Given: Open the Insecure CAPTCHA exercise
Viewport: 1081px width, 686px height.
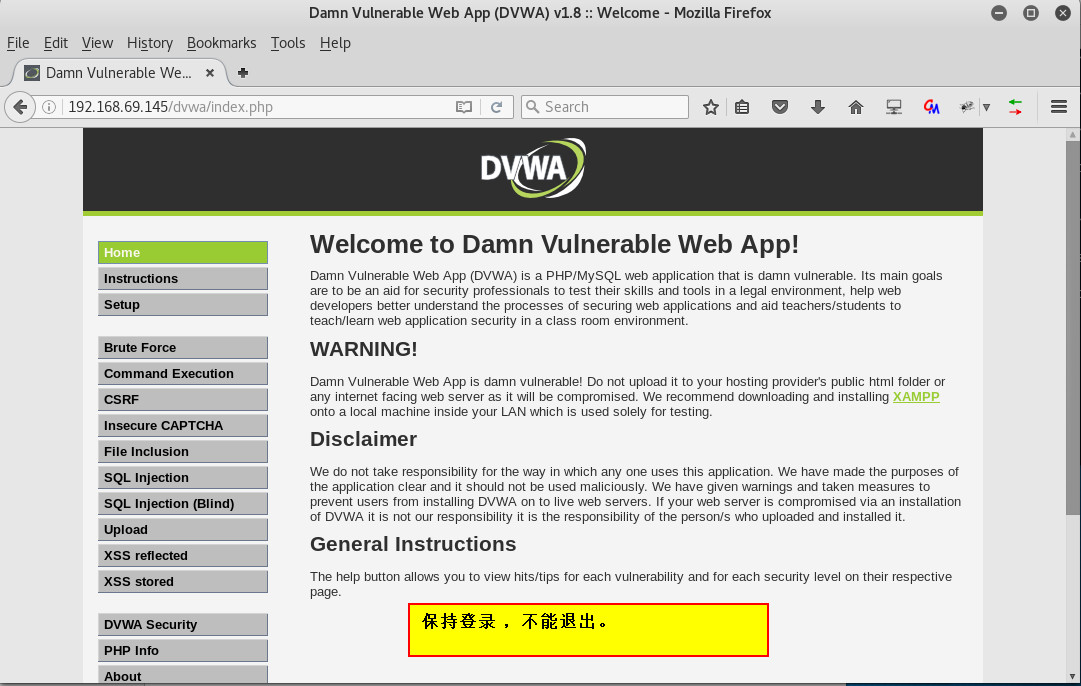Looking at the screenshot, I should [x=183, y=425].
